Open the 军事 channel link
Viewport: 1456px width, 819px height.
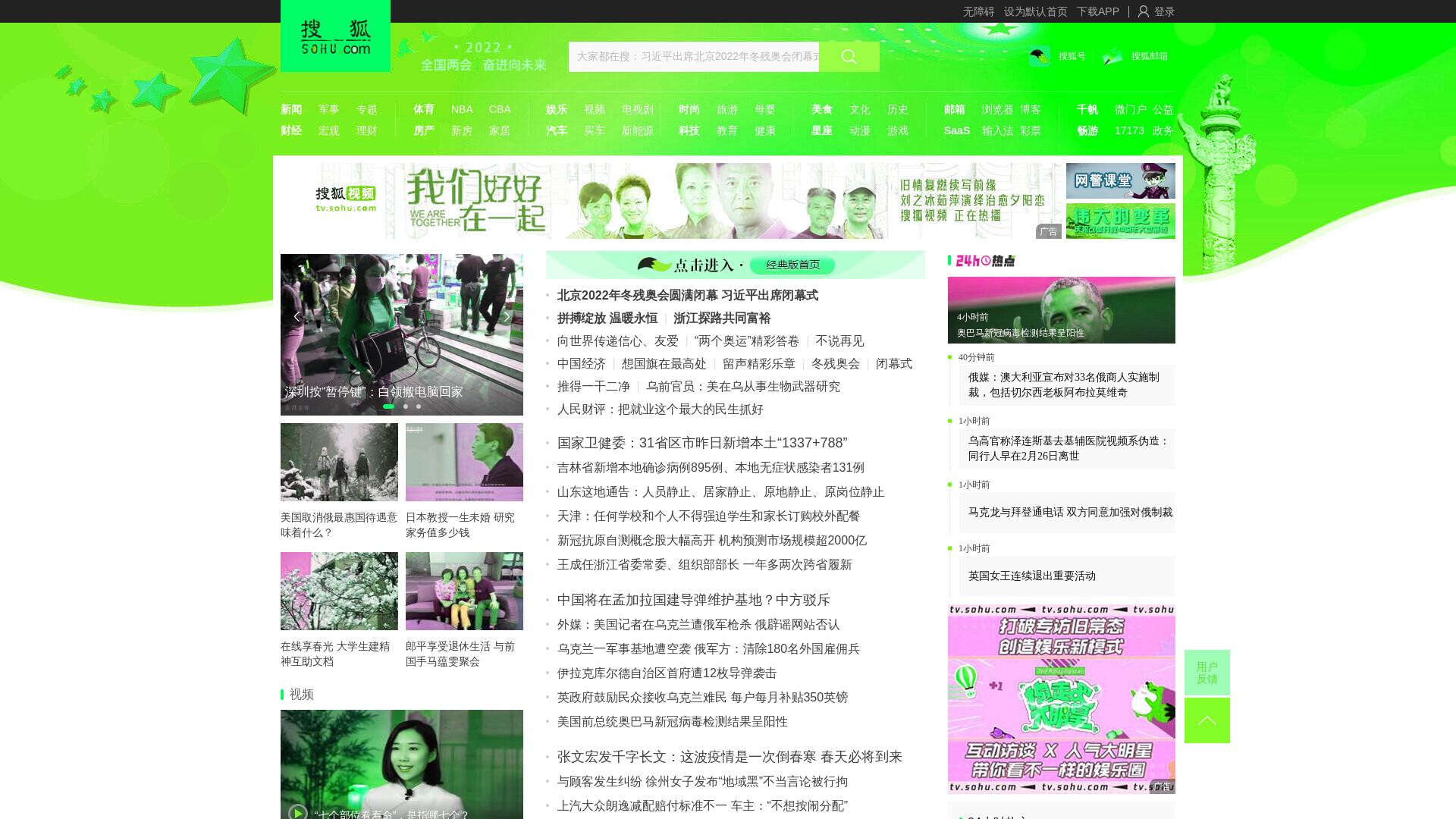(x=329, y=109)
